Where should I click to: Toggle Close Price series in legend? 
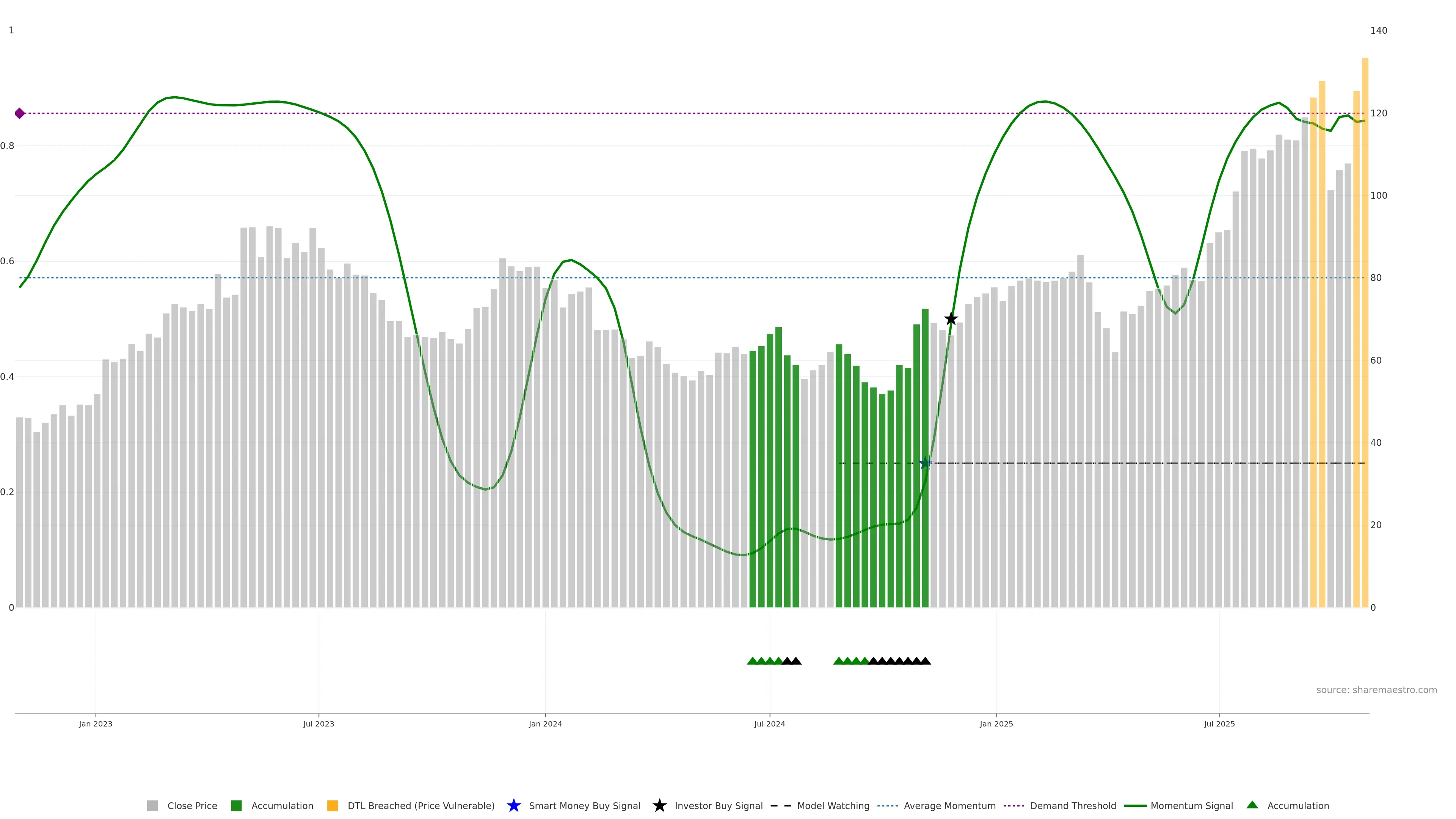(191, 805)
